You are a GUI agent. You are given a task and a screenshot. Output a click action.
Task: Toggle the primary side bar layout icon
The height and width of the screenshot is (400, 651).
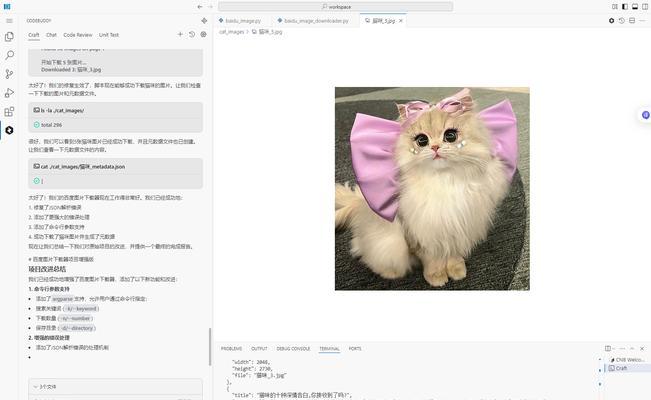(x=625, y=7)
